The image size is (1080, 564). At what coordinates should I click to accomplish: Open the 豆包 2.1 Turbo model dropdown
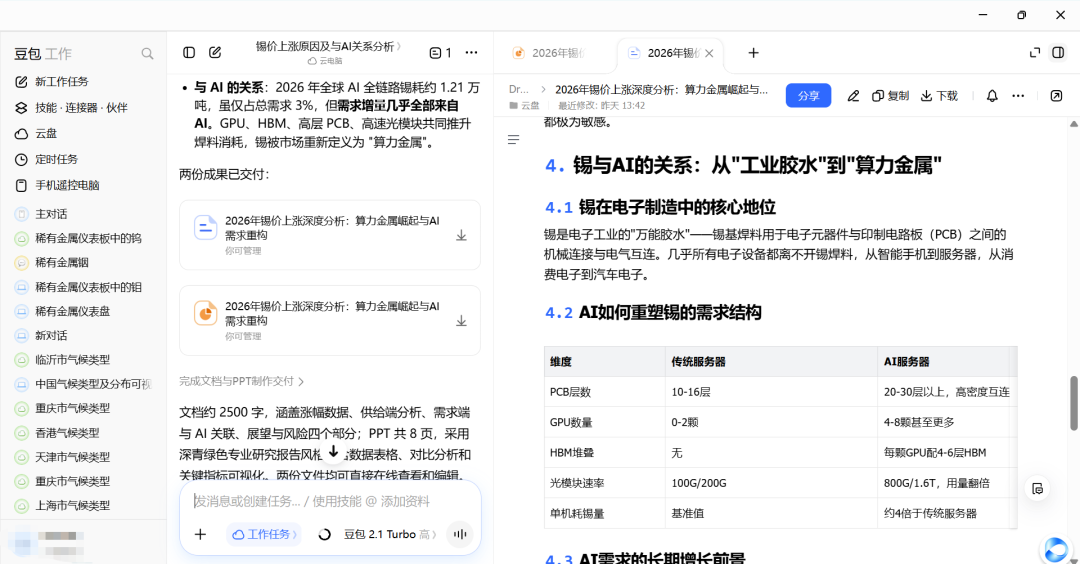390,534
